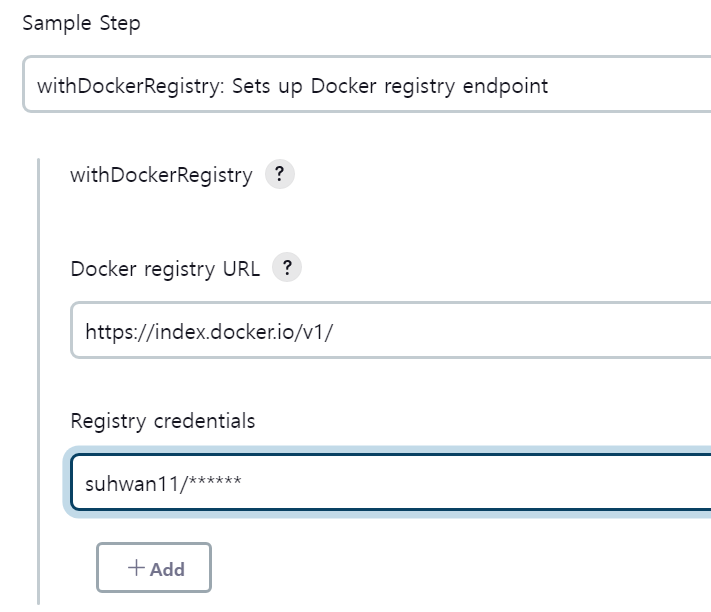Click the word Add on the button

tap(167, 569)
